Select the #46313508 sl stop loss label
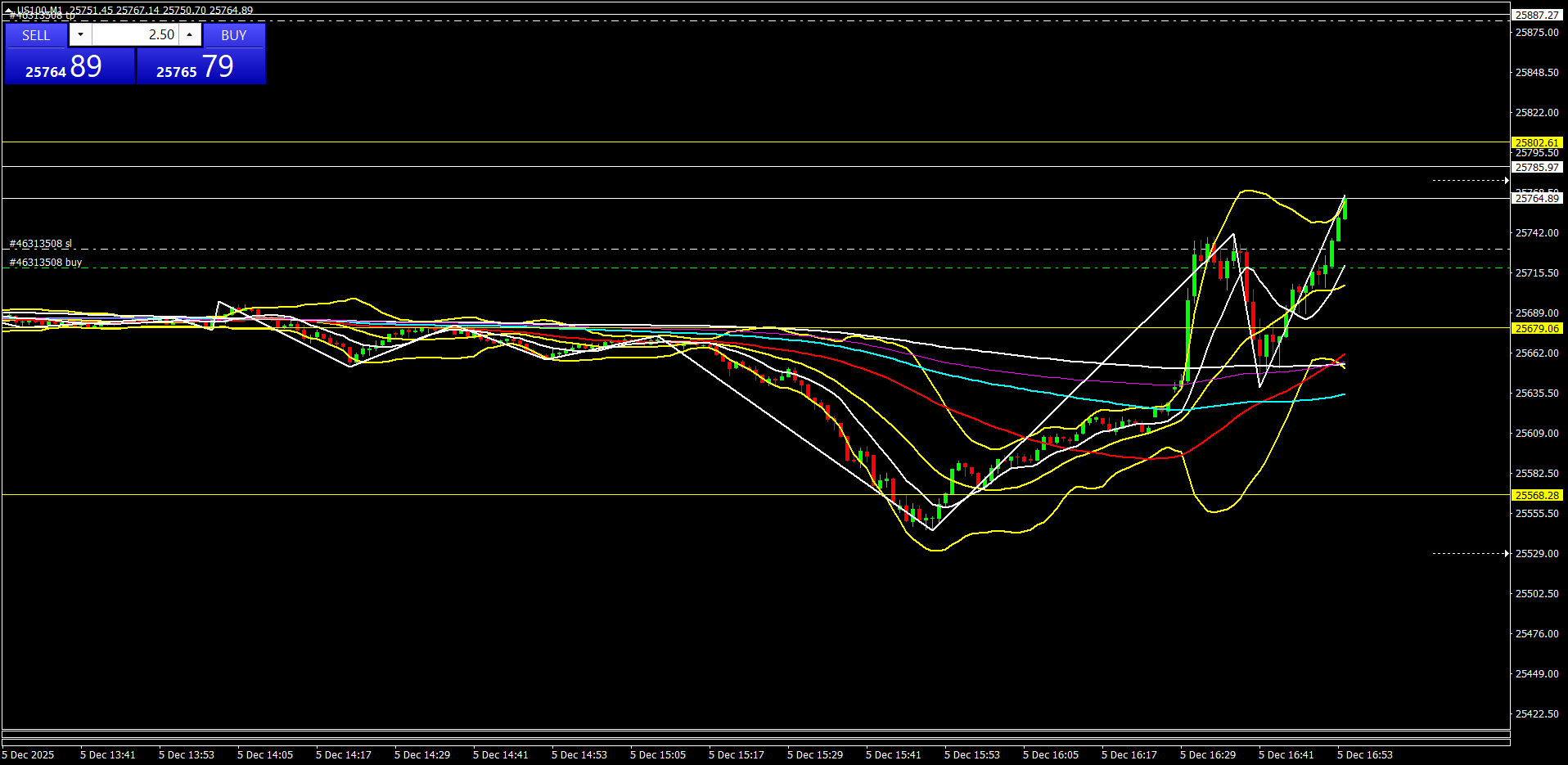Viewport: 1568px width, 765px height. pyautogui.click(x=40, y=244)
